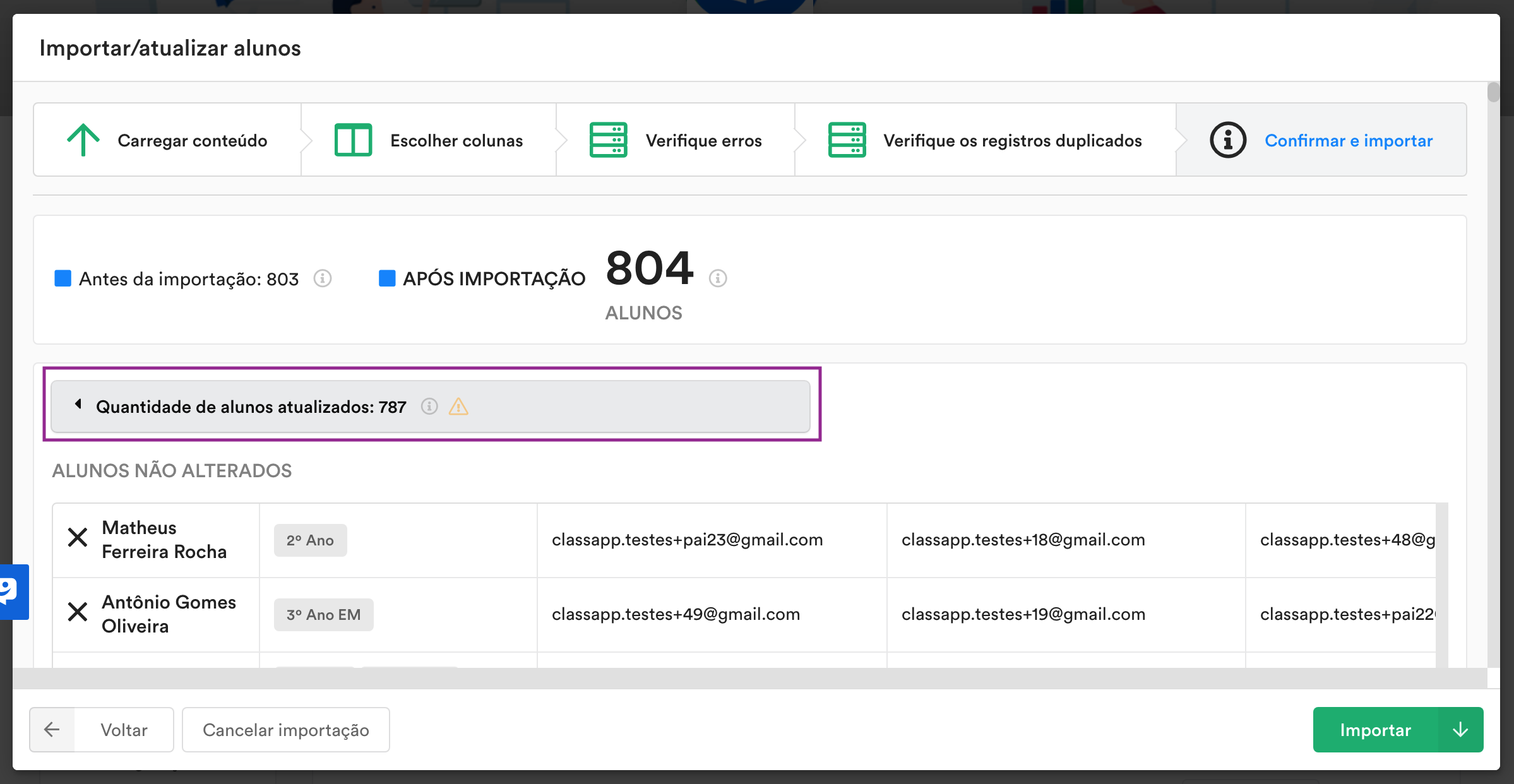Cancel the import with Cancelar importação
The height and width of the screenshot is (784, 1514).
285,730
